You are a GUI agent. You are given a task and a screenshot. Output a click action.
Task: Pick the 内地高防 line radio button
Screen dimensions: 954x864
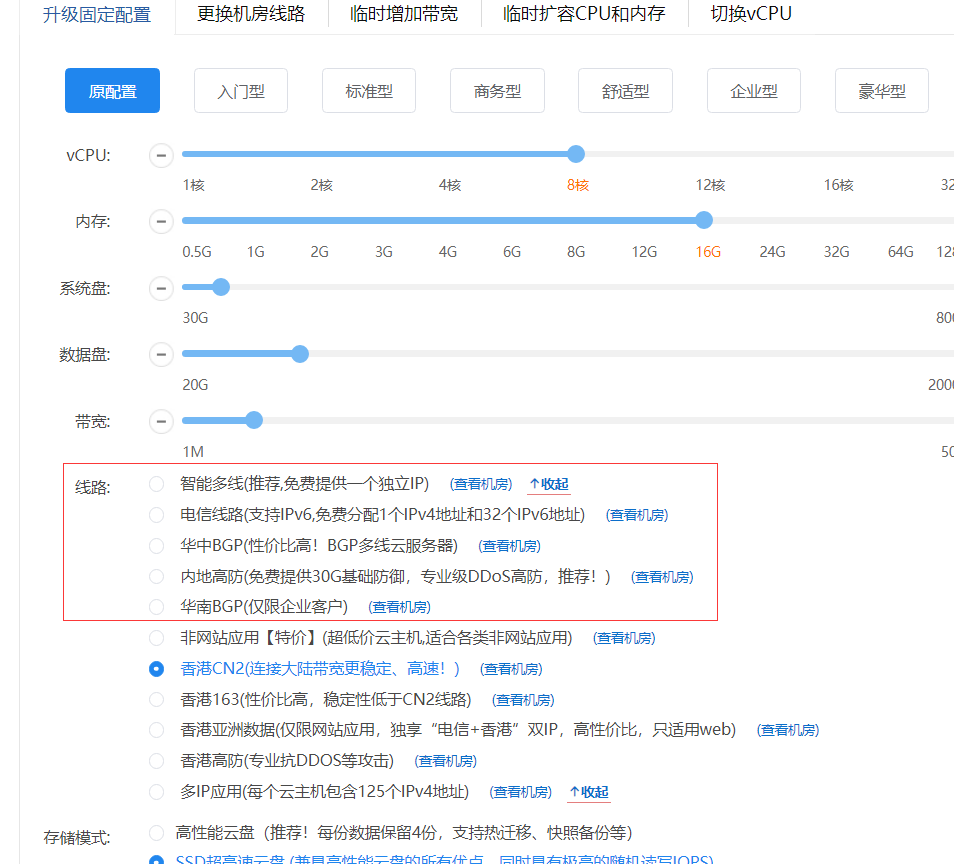156,576
